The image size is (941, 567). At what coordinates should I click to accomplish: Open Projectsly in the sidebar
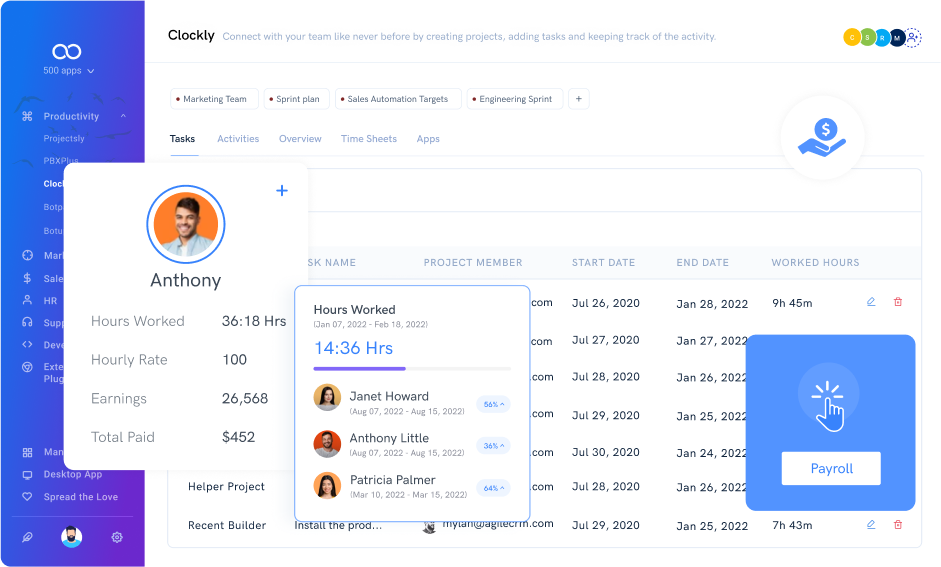tap(64, 138)
